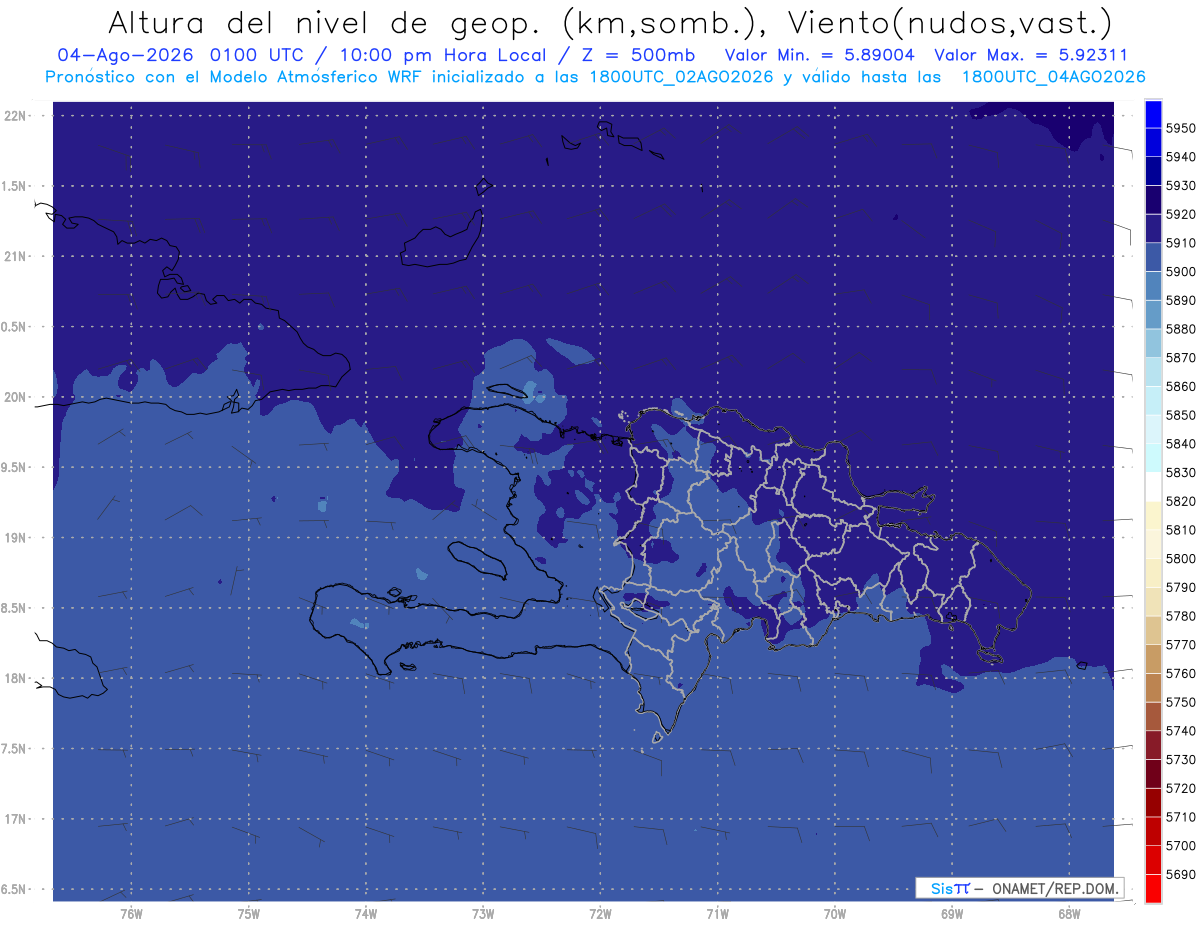Click the '5710' legend value

(x=1180, y=817)
